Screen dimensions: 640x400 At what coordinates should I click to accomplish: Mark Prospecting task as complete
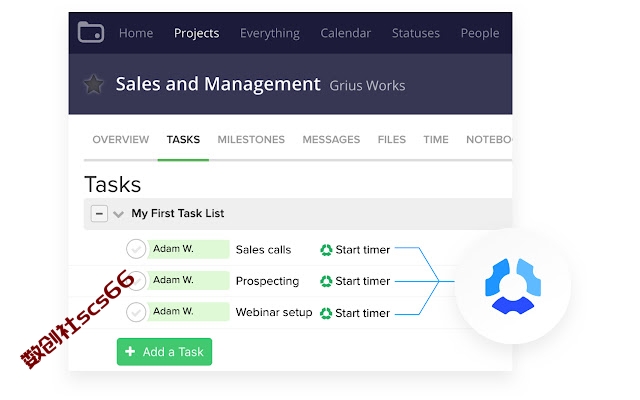pos(137,280)
